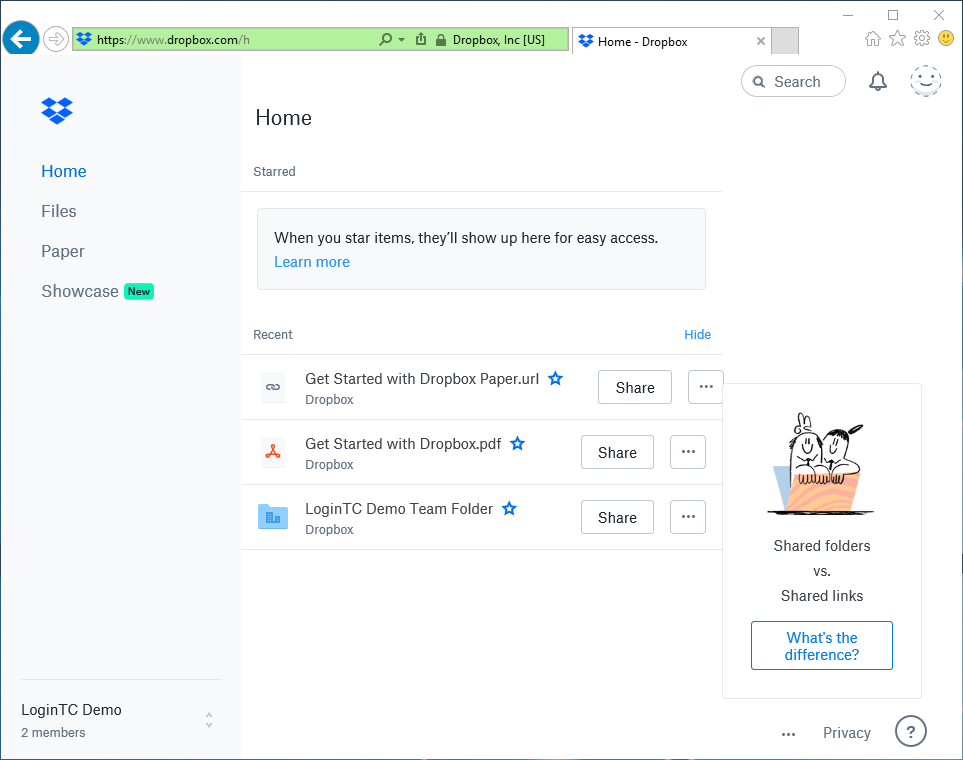Click the link file icon for Dropbox Paper.url
The height and width of the screenshot is (760, 963).
tap(273, 387)
